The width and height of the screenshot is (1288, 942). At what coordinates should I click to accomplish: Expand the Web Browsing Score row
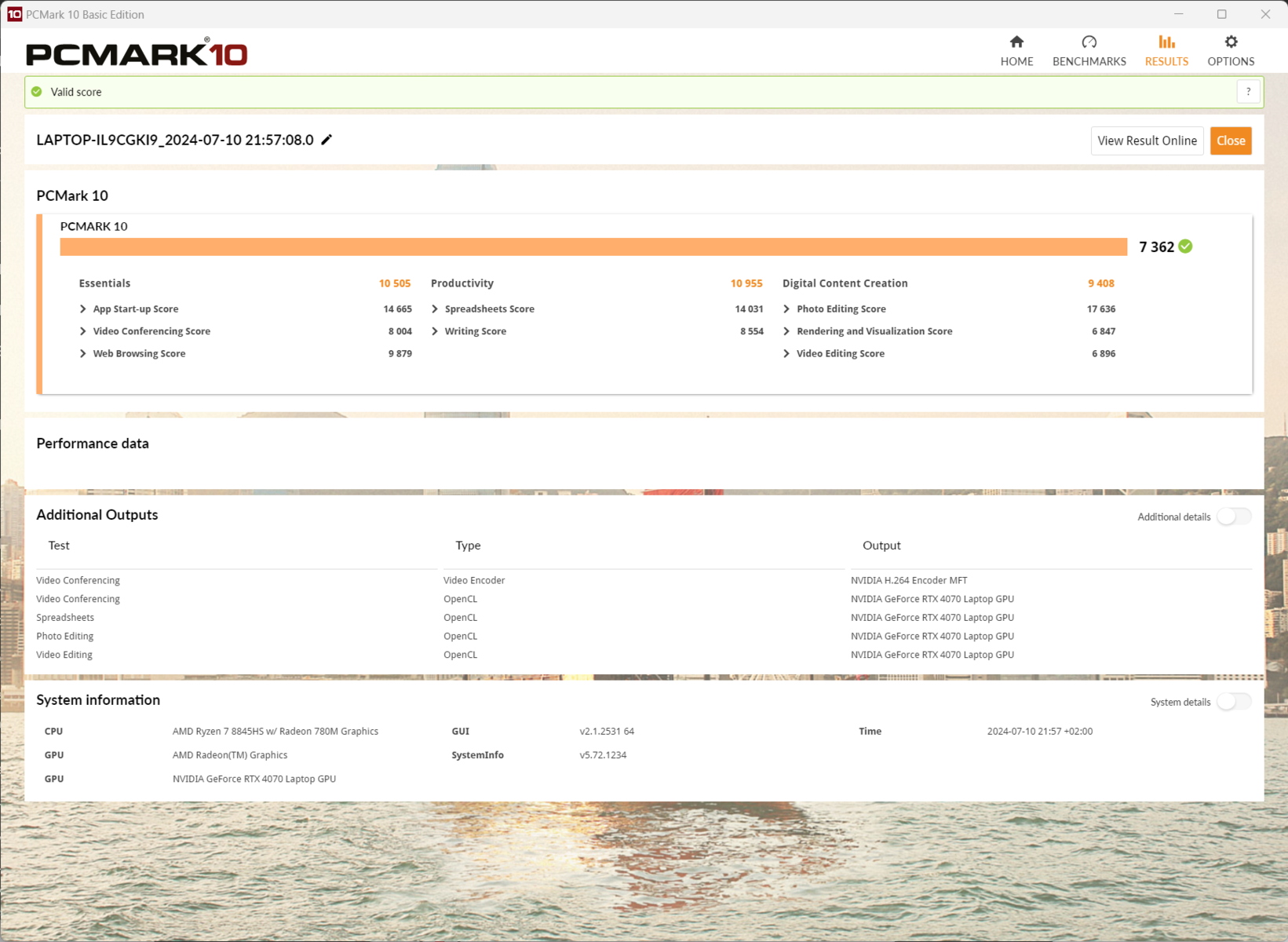point(83,354)
